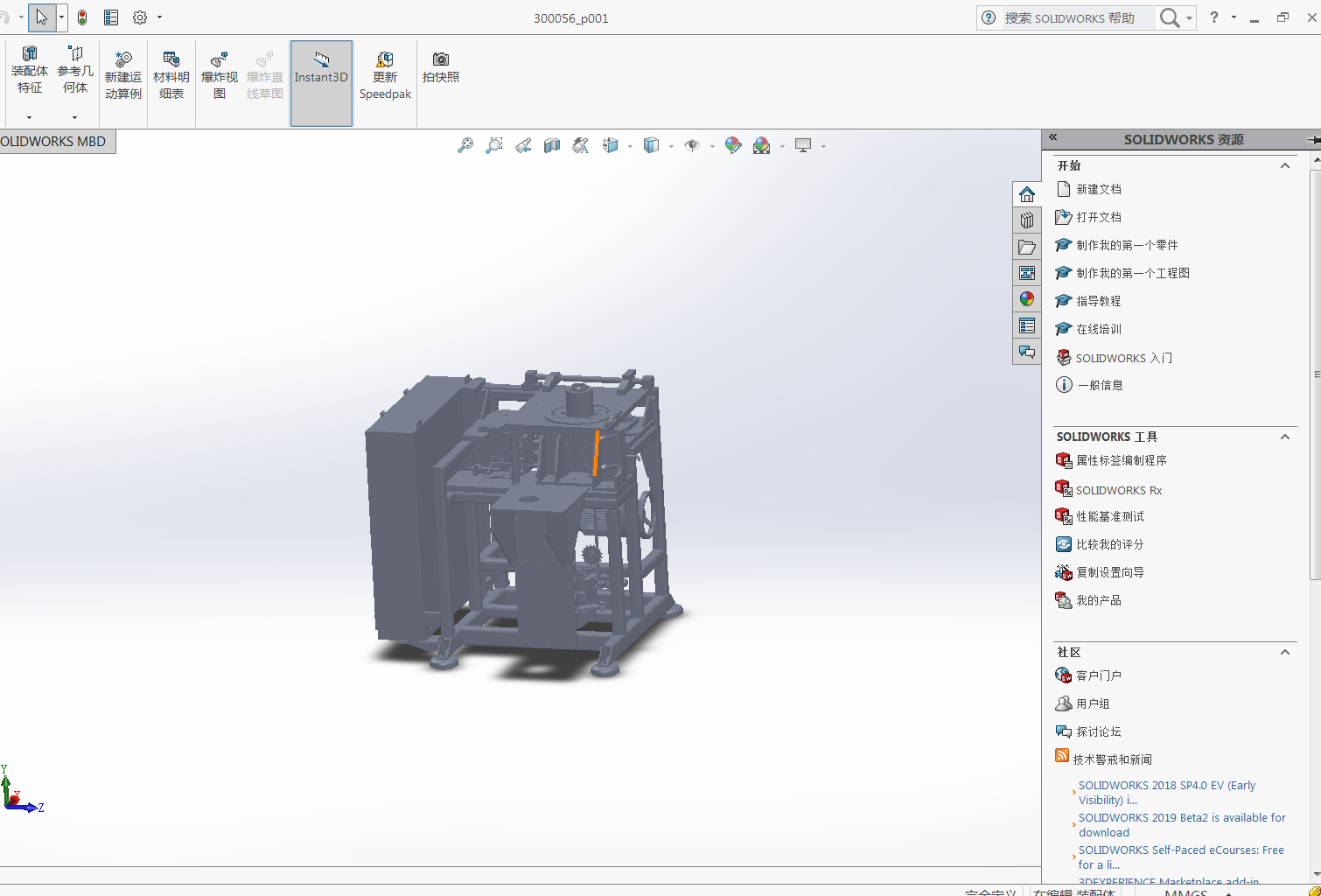This screenshot has width=1321, height=896.
Task: Open the Edit Appearance tool
Action: tap(733, 145)
